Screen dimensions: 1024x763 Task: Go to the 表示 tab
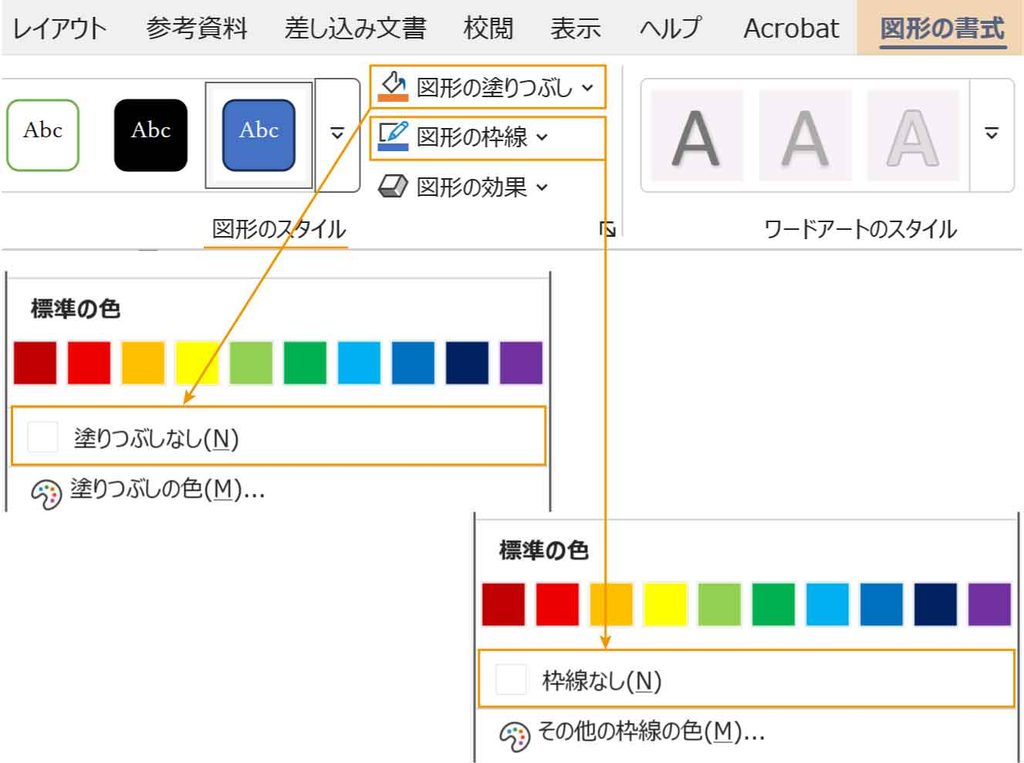tap(575, 29)
